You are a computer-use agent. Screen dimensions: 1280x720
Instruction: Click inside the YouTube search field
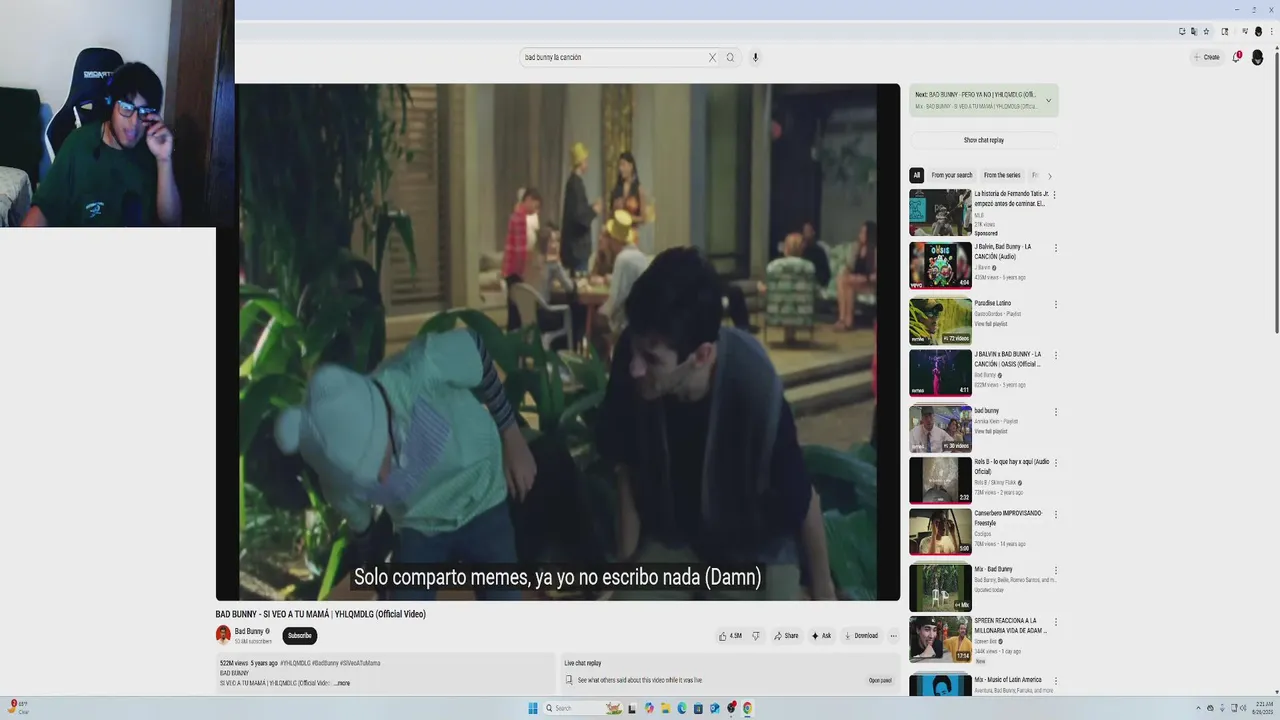(610, 57)
